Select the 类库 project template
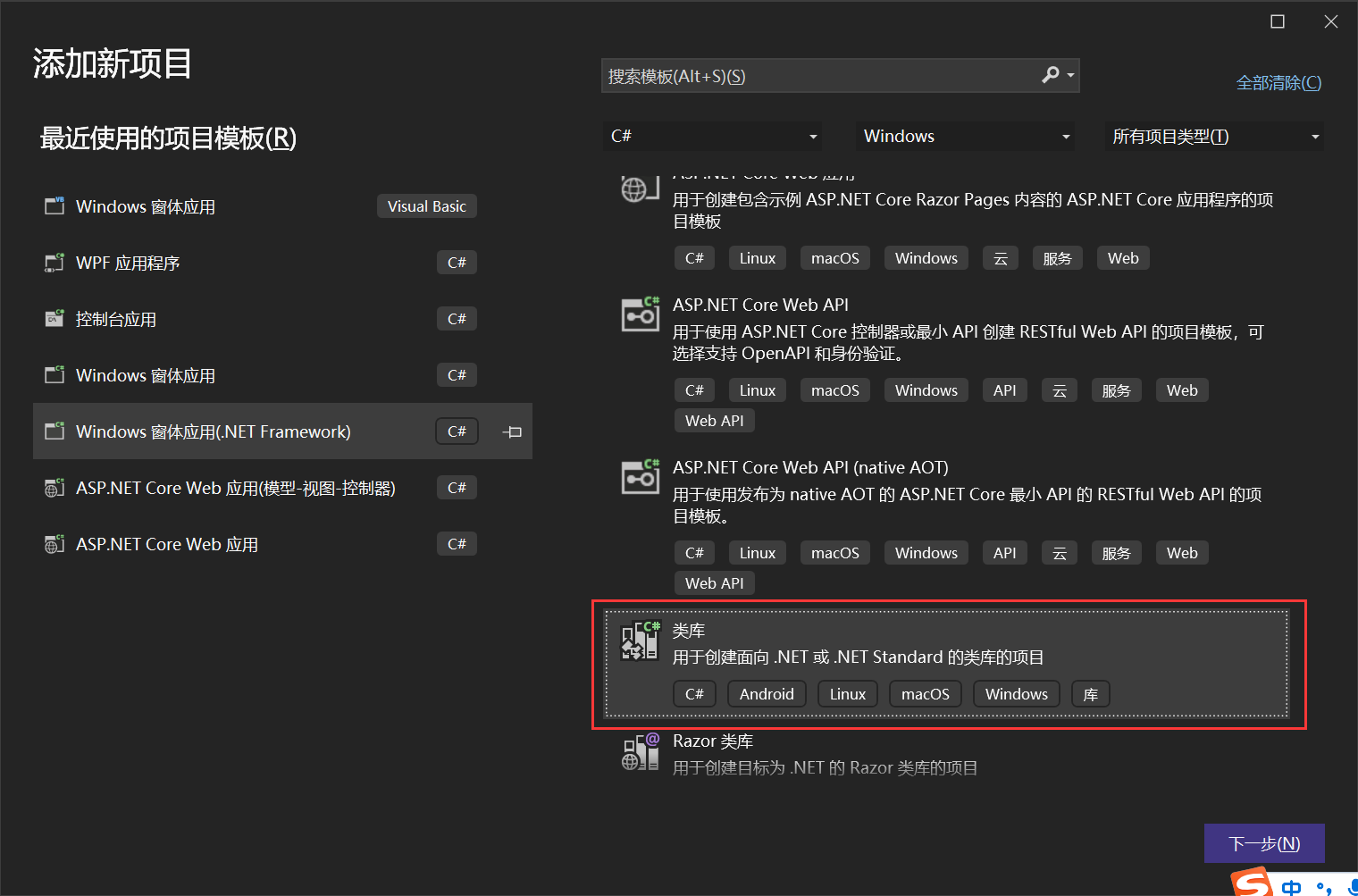1358x896 pixels. tap(947, 664)
